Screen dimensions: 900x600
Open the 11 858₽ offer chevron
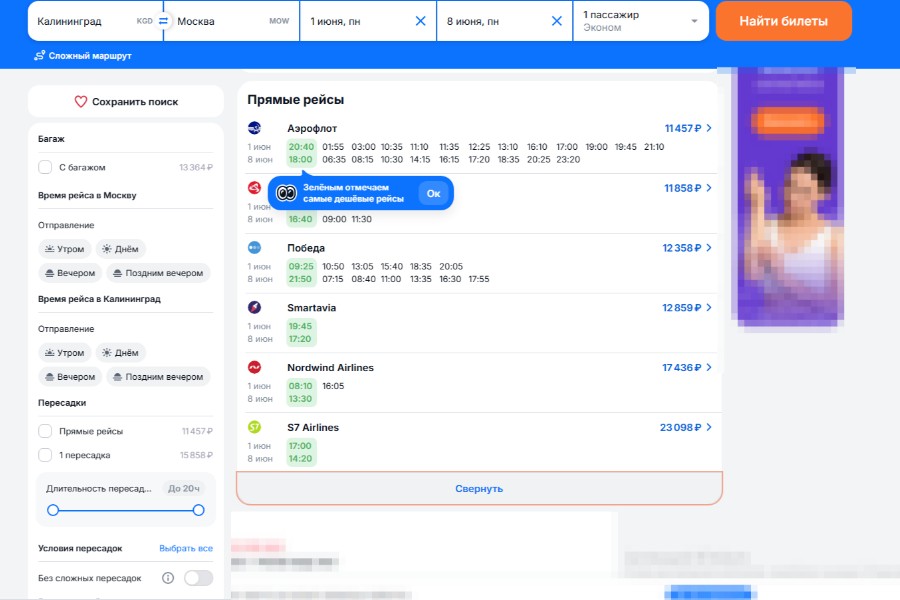(x=709, y=188)
